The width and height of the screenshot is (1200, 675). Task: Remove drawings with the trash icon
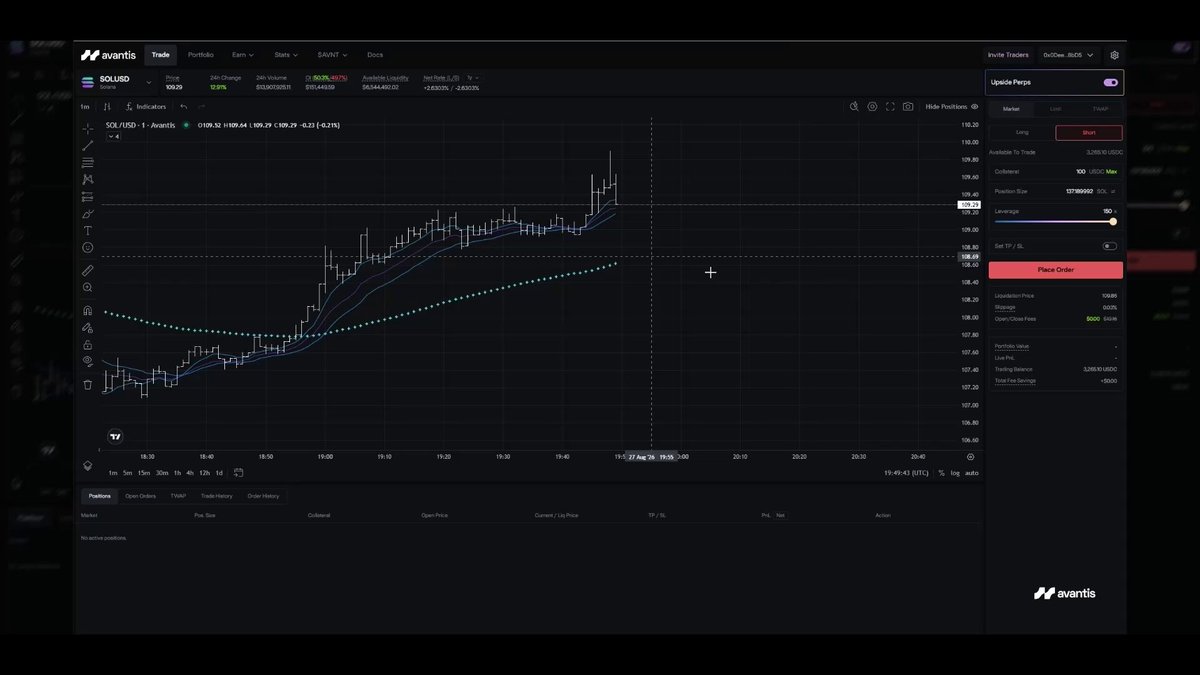coord(88,384)
